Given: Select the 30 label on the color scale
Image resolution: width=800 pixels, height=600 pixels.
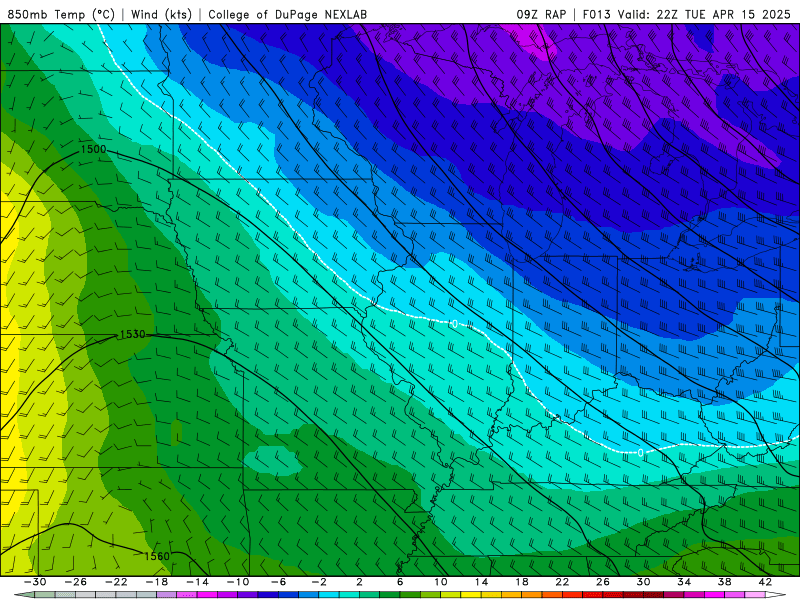Looking at the screenshot, I should [643, 582].
